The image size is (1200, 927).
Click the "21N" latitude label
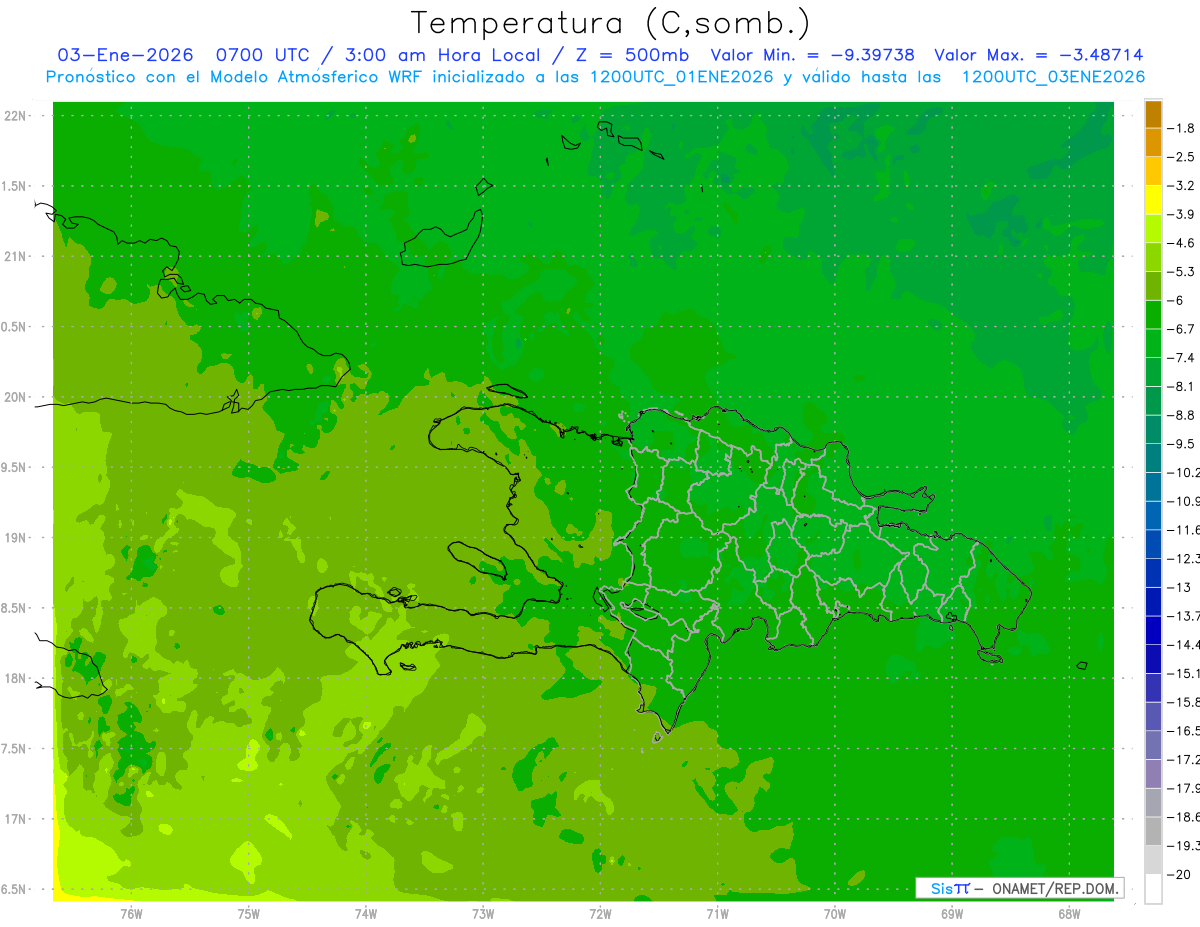[14, 257]
